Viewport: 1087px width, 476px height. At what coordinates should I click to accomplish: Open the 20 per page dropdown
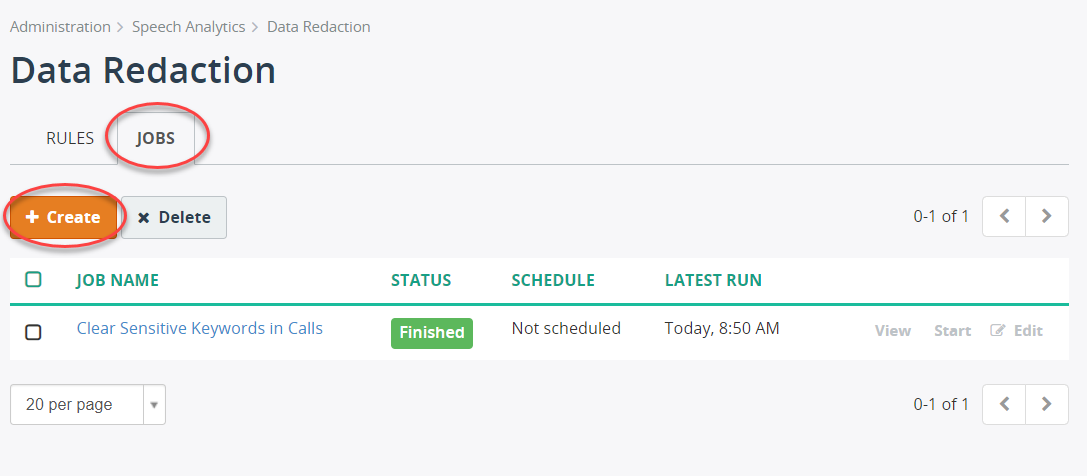pos(88,404)
